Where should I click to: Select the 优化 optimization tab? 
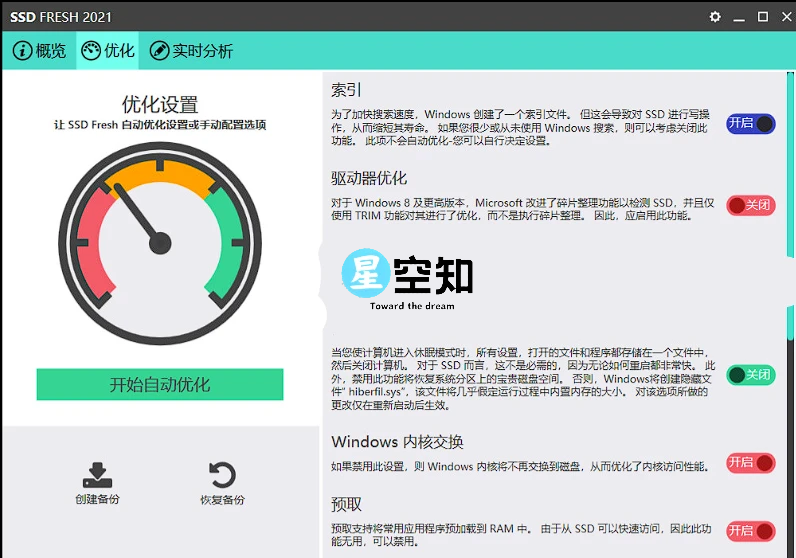[108, 51]
